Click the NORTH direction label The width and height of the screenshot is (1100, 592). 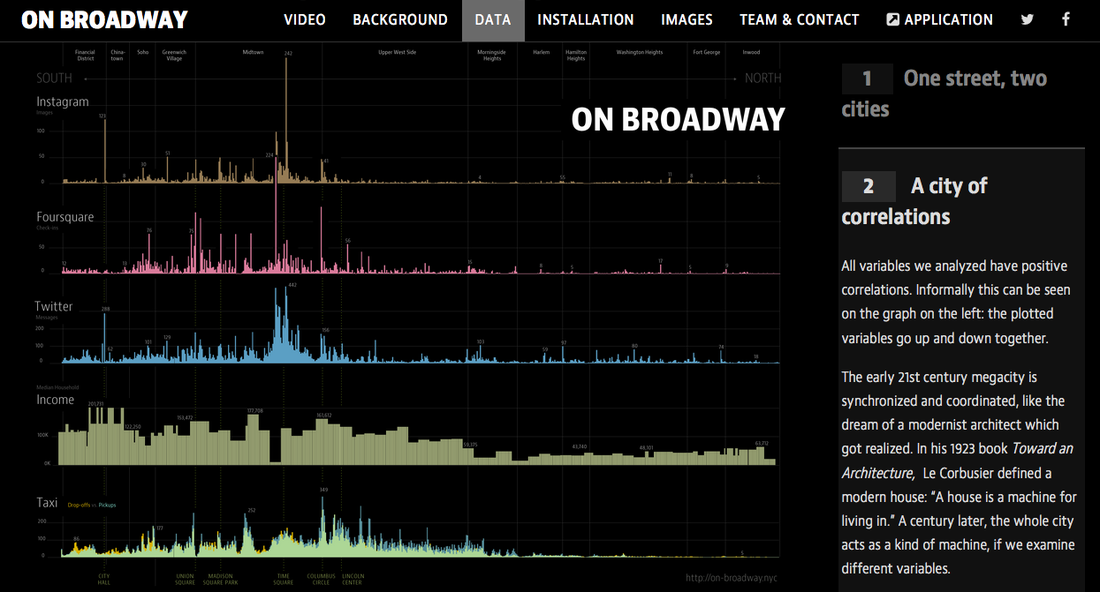(763, 79)
